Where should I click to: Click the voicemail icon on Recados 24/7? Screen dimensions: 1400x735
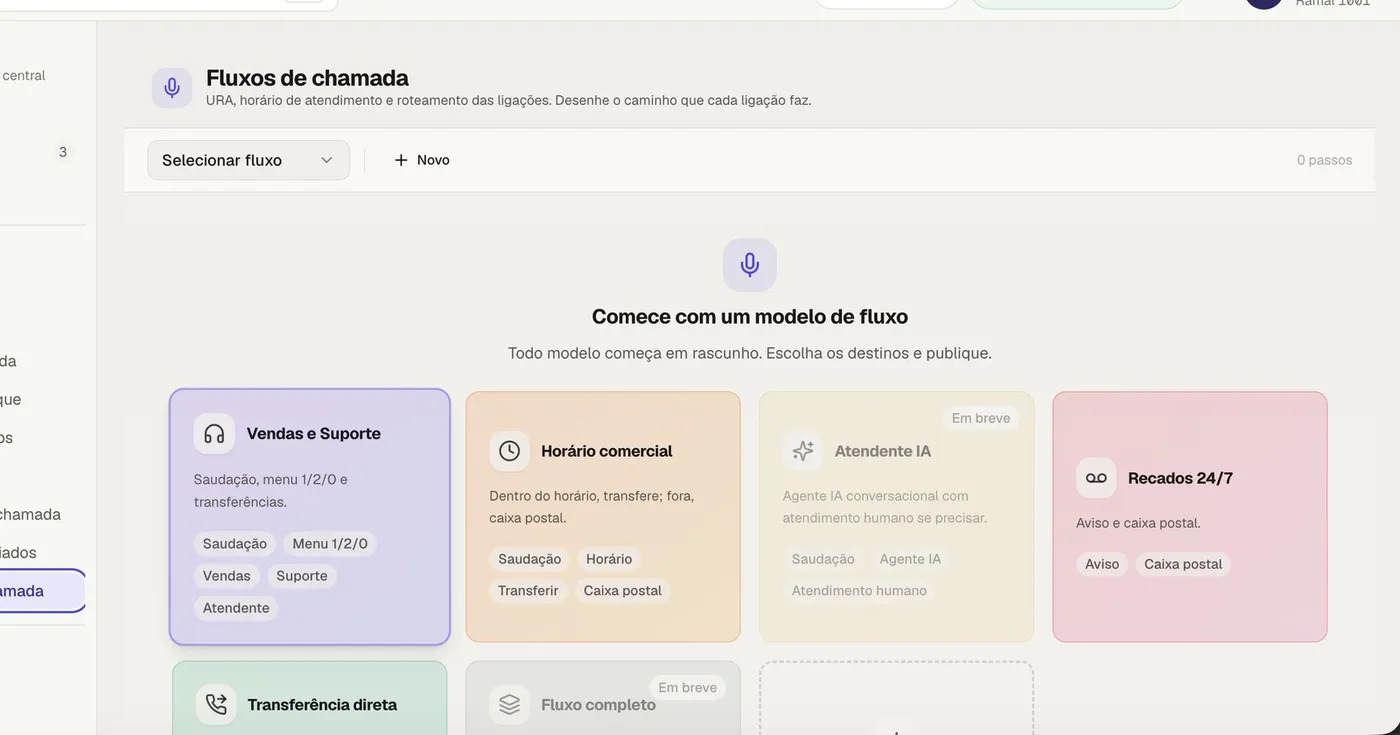tap(1096, 478)
